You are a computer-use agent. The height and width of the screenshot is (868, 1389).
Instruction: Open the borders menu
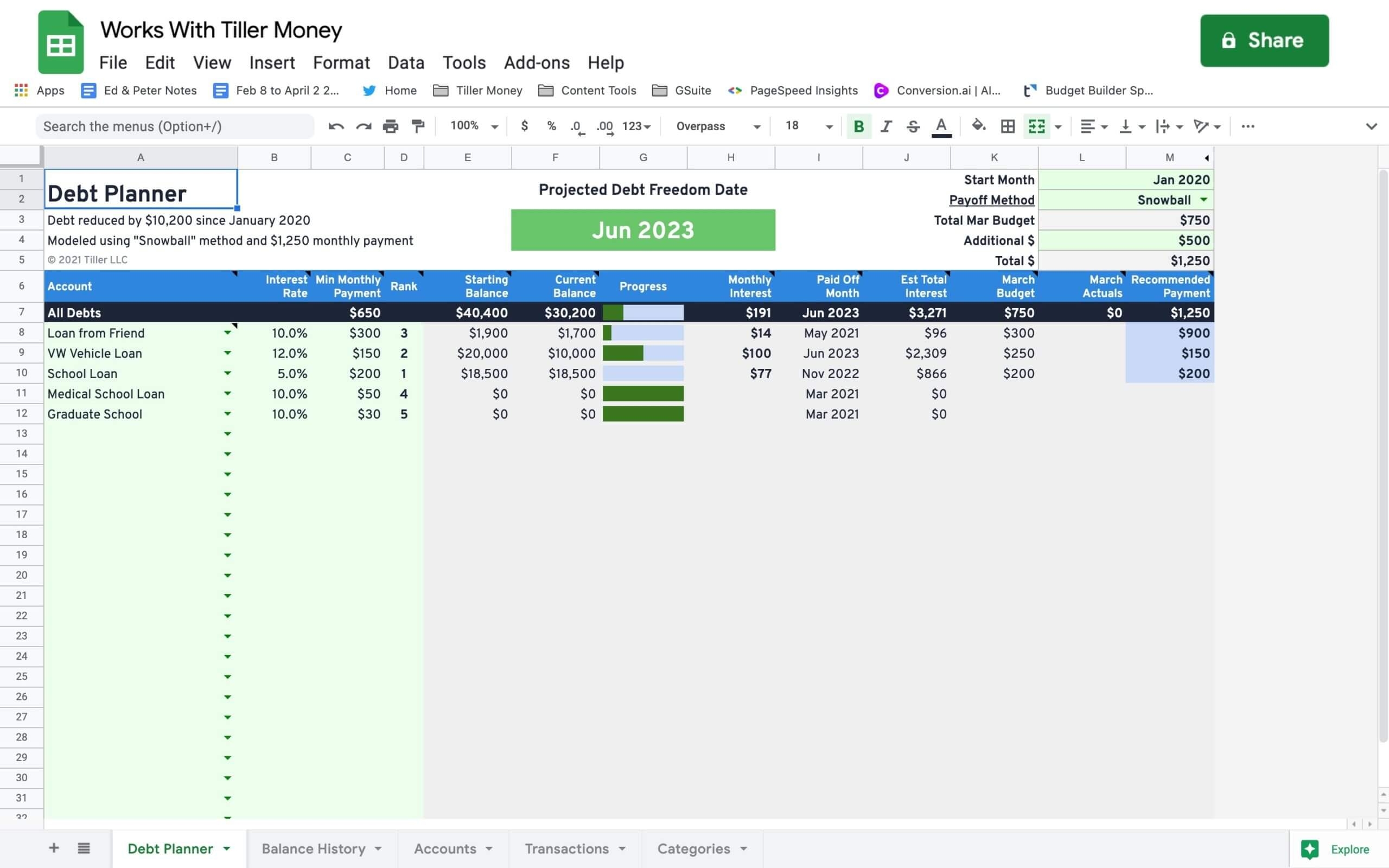(x=1008, y=126)
